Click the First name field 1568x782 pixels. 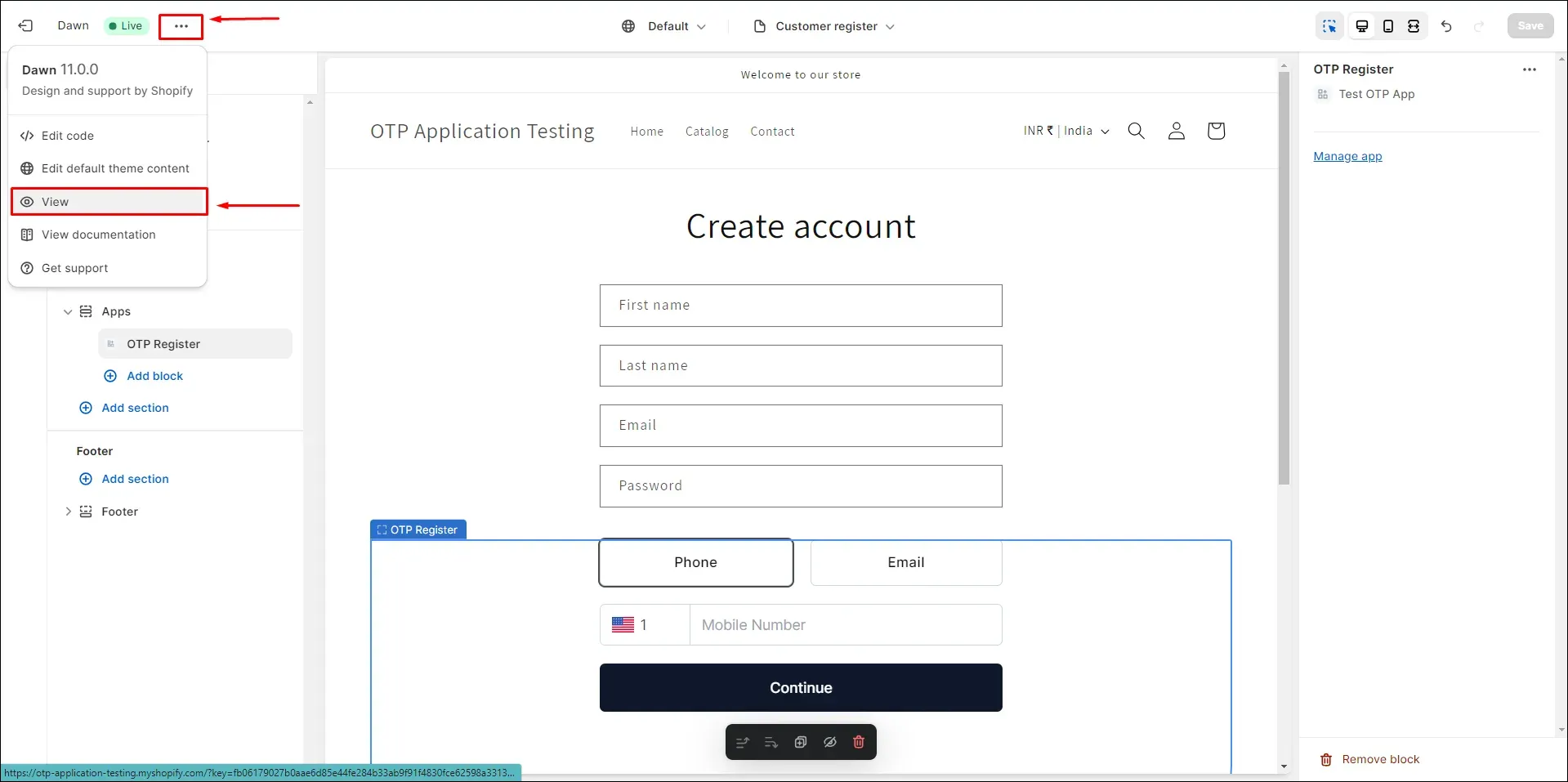click(801, 306)
